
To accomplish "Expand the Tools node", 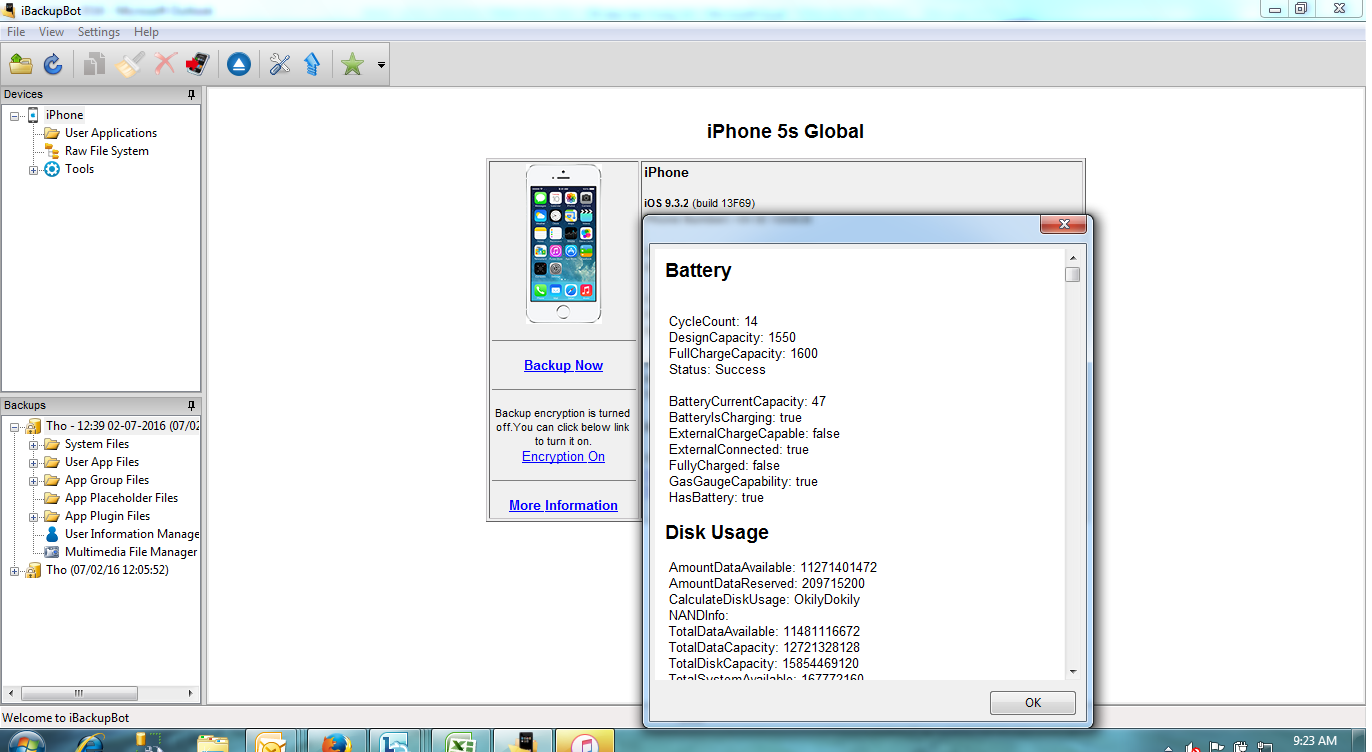I will (34, 170).
